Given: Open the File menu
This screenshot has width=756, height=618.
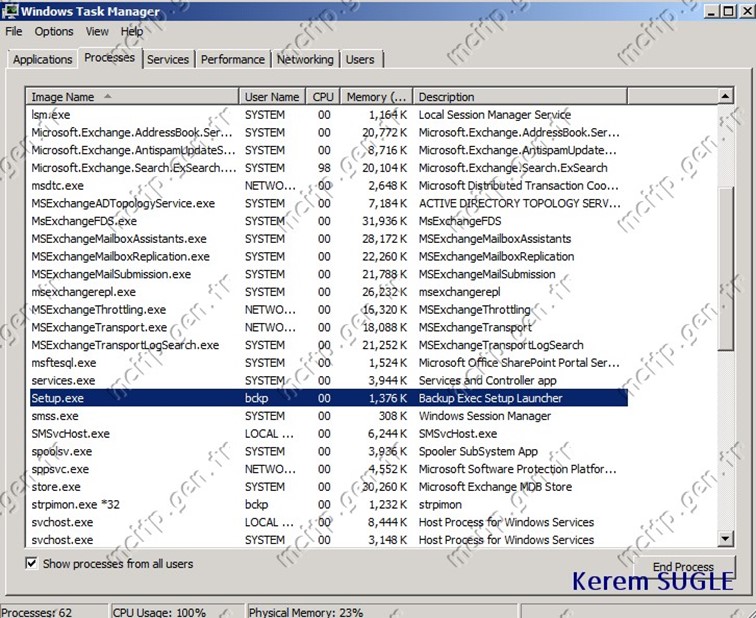Looking at the screenshot, I should (x=14, y=32).
